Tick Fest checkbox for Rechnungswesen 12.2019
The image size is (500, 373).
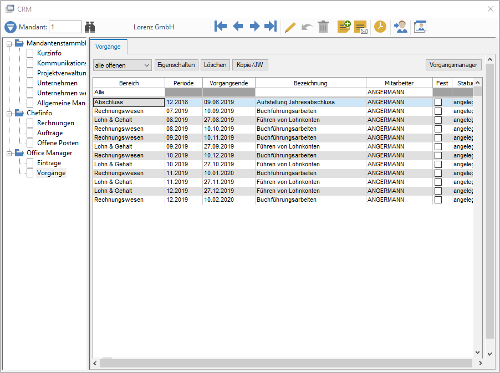click(438, 200)
